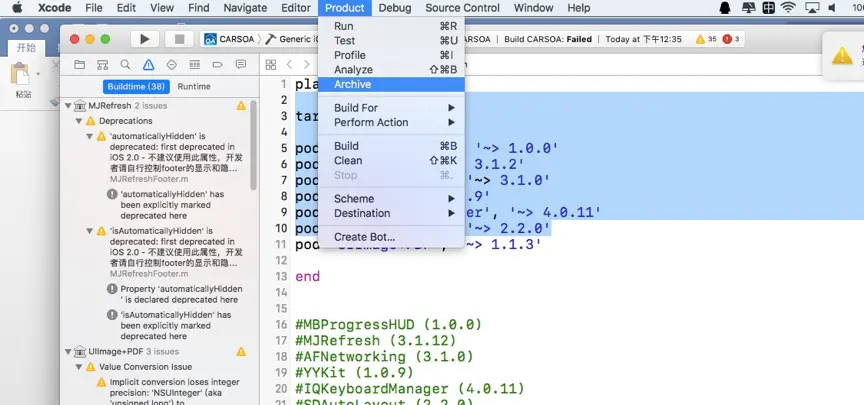
Task: Click the AirPlay display icon in menu bar
Action: coord(812,8)
